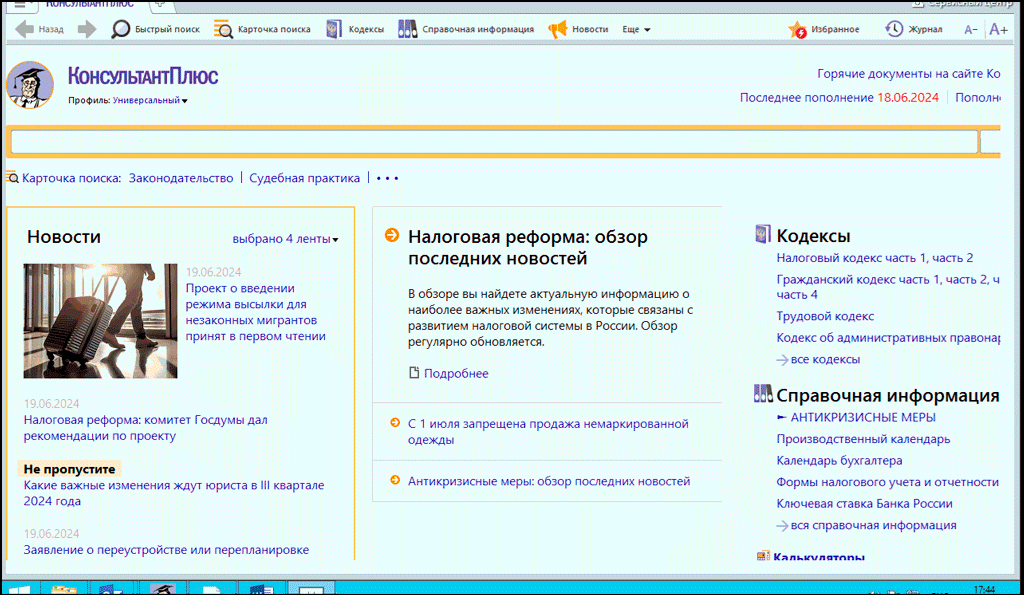Viewport: 1024px width, 595px height.
Task: Open Карточка поиска from the toolbar
Action: coord(262,29)
